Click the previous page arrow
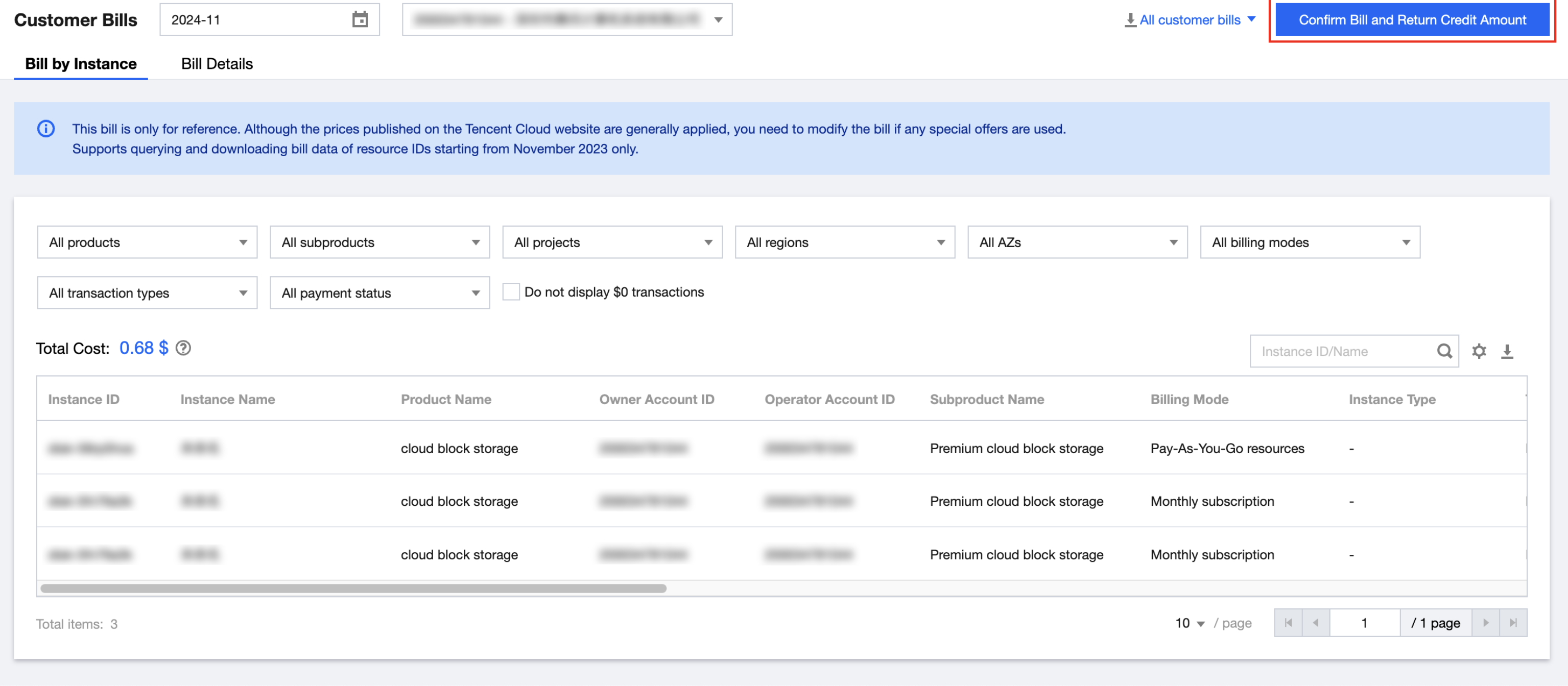The height and width of the screenshot is (686, 1568). click(x=1315, y=623)
